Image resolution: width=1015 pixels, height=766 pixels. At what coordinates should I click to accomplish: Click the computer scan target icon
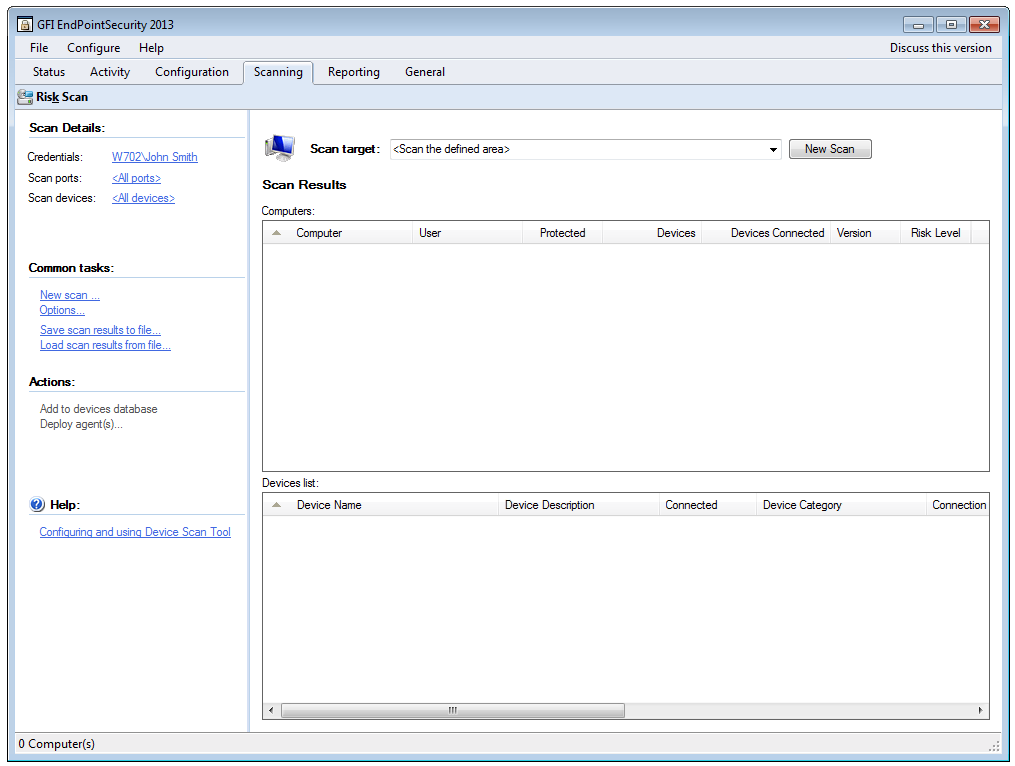280,148
